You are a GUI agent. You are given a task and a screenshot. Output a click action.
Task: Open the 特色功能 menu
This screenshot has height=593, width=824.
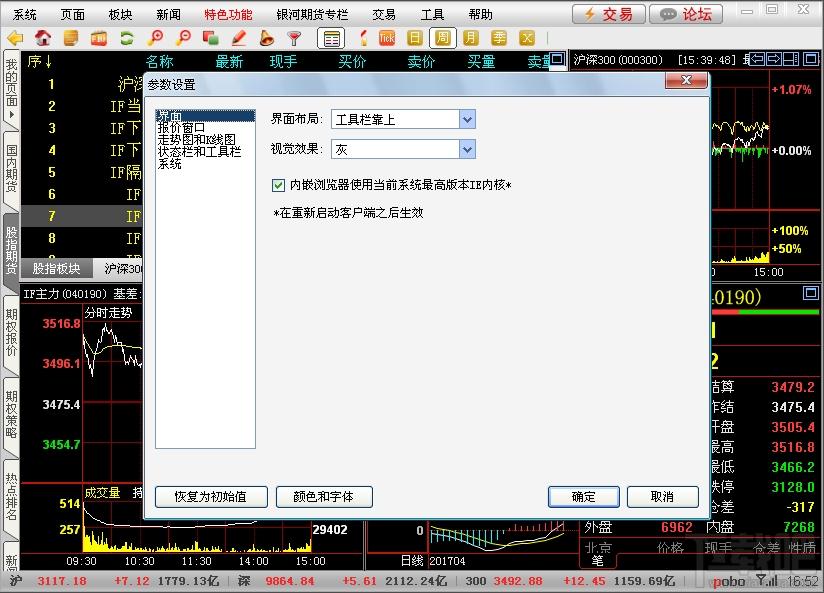228,15
